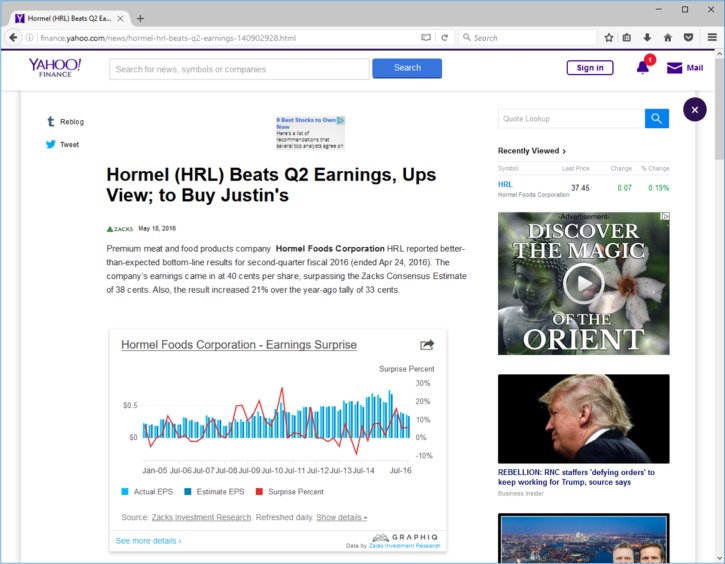
Task: Click AdChoices icon on stocks ad
Action: [x=341, y=120]
